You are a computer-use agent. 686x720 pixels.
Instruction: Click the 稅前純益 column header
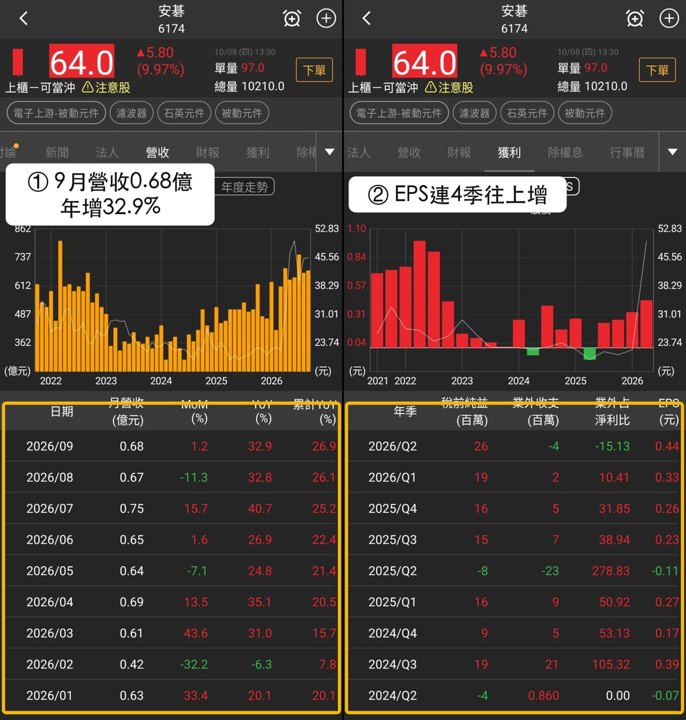point(465,411)
